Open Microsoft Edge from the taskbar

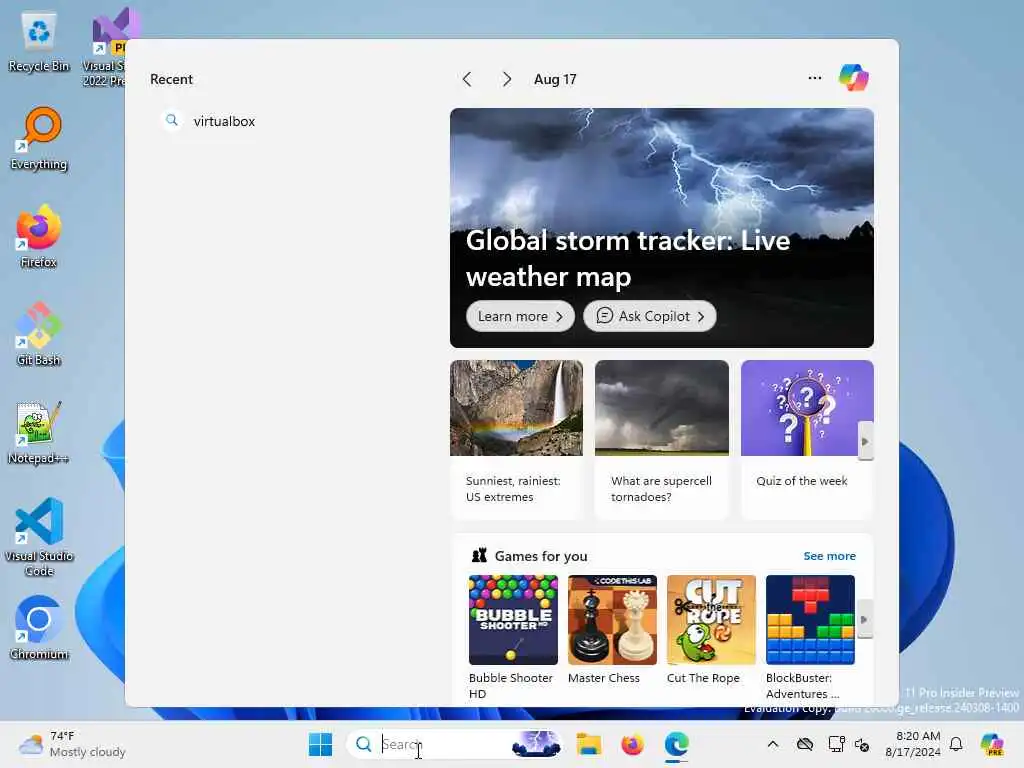pyautogui.click(x=677, y=744)
